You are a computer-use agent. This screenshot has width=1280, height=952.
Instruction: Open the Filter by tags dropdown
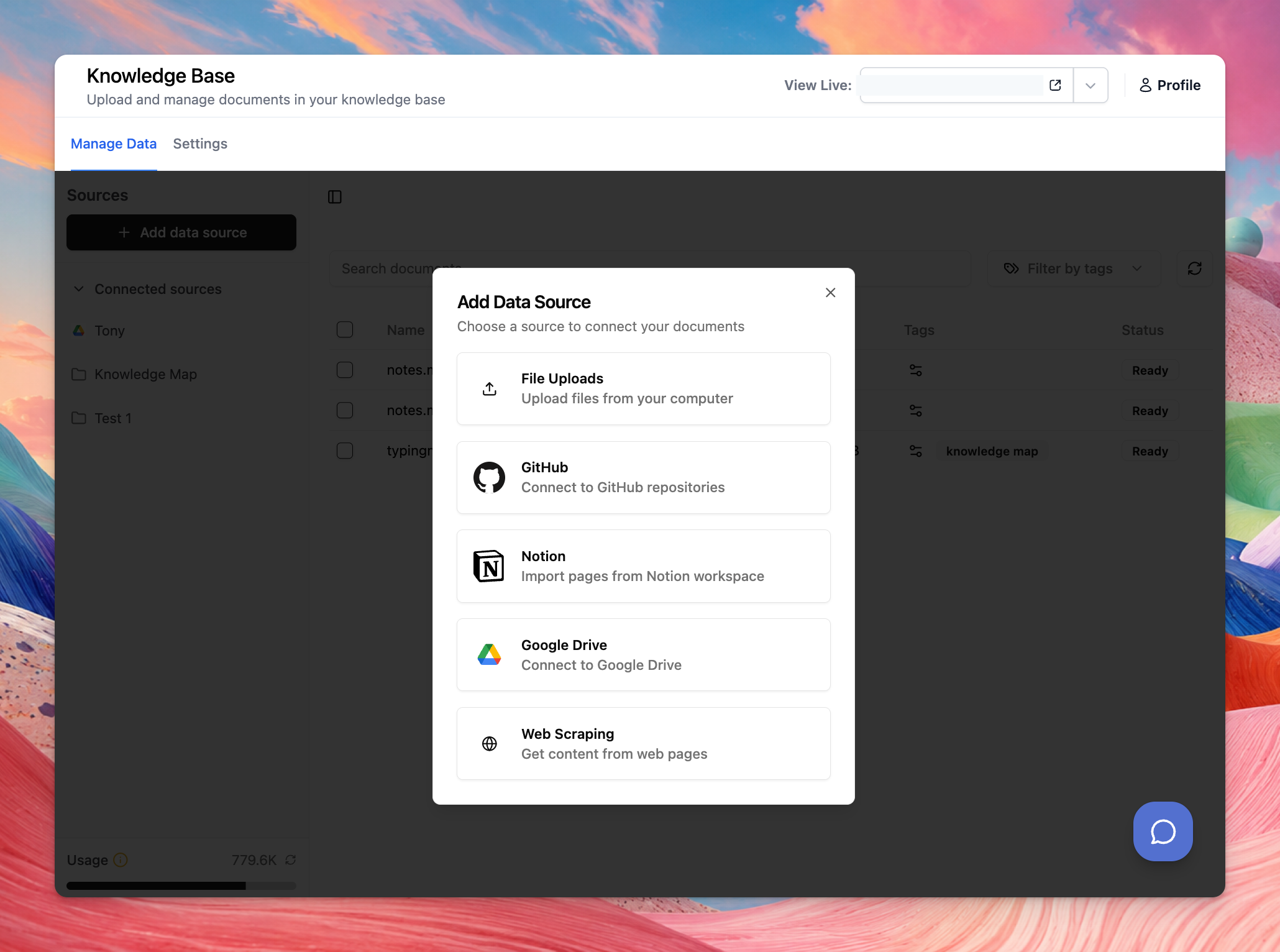pos(1074,268)
